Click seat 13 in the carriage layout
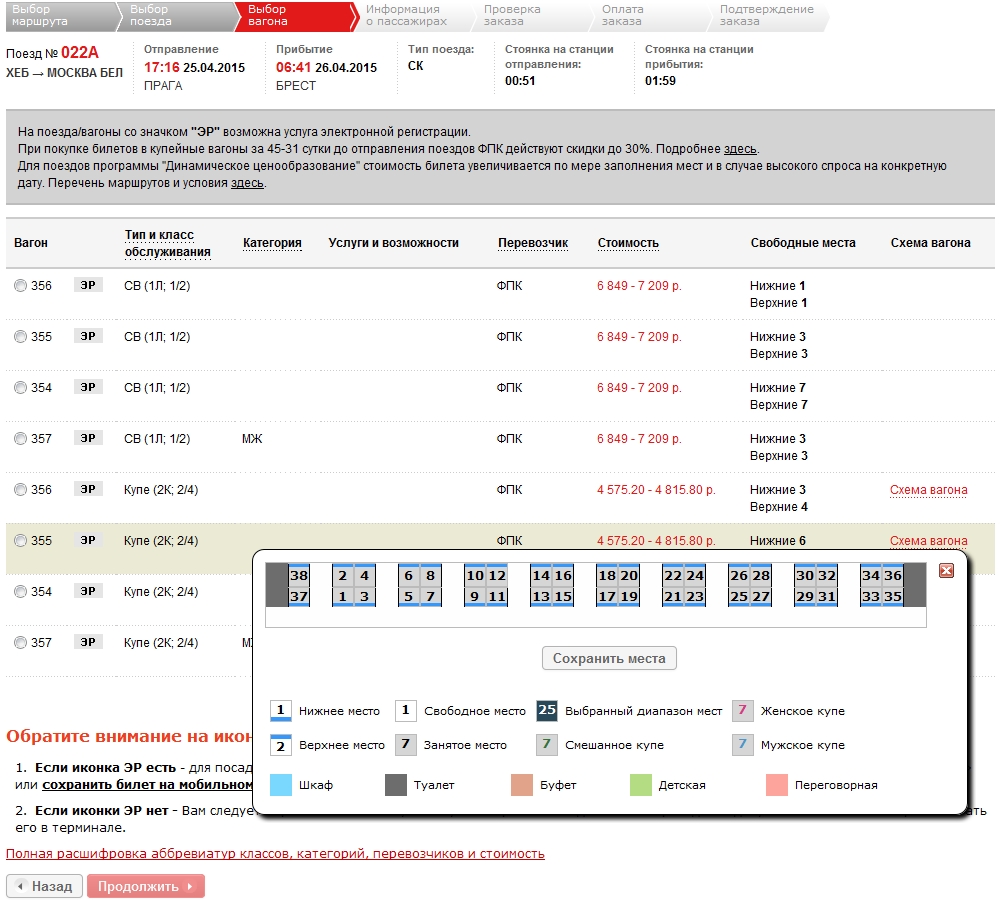This screenshot has width=1002, height=900. click(x=541, y=597)
